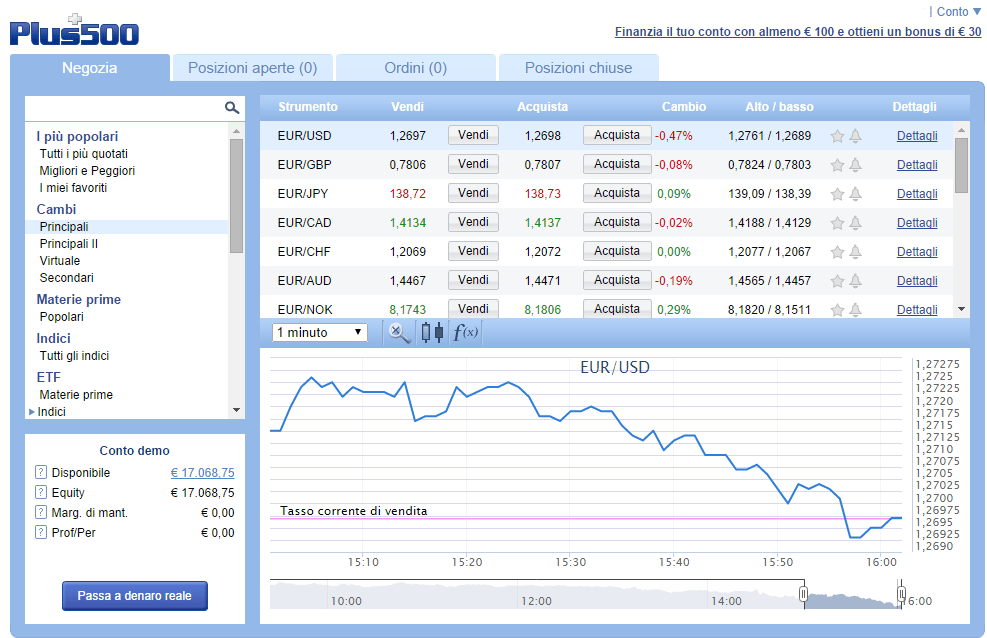Expand the Indici tree item arrow

click(31, 411)
